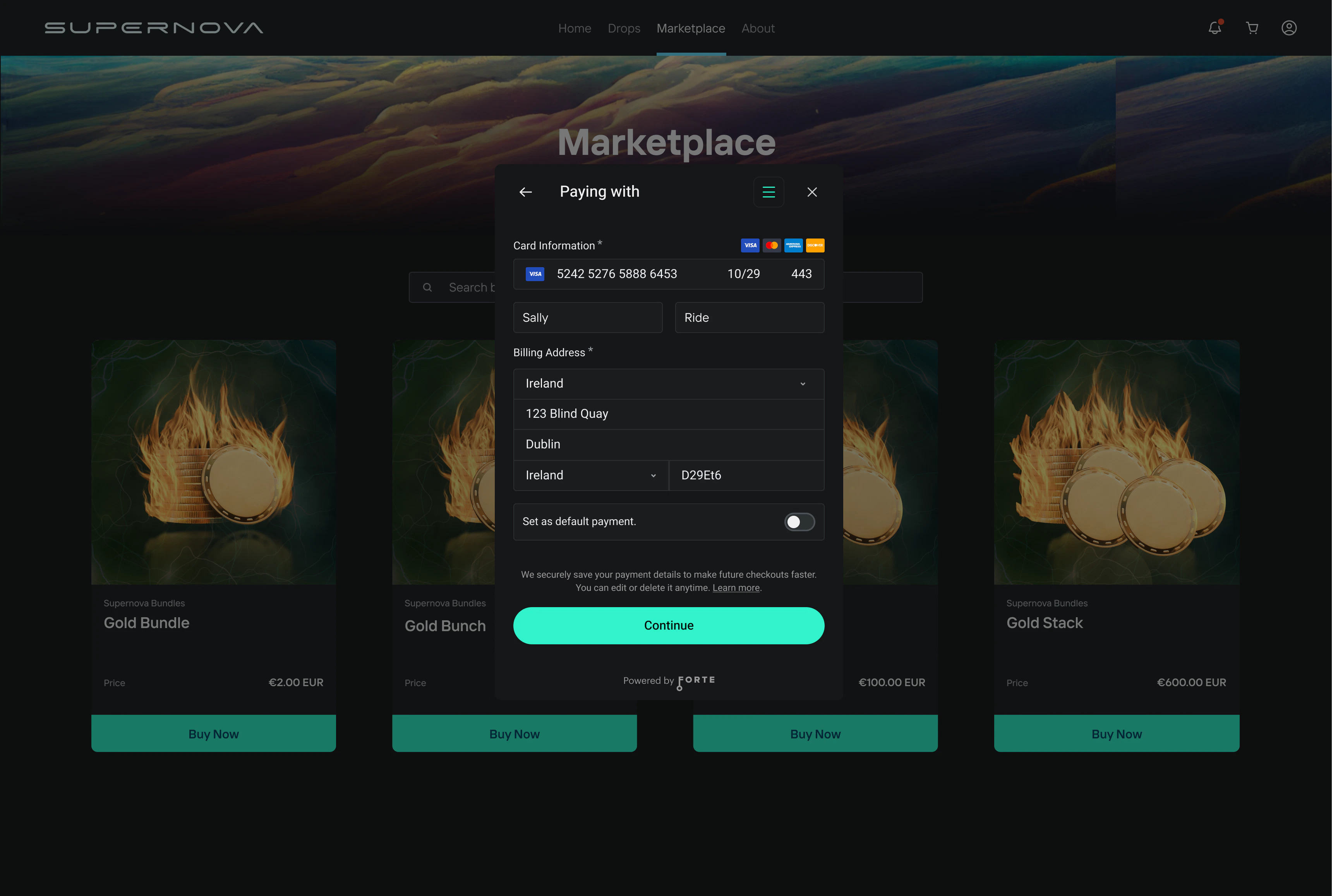Click the search magnifier icon

(x=427, y=287)
